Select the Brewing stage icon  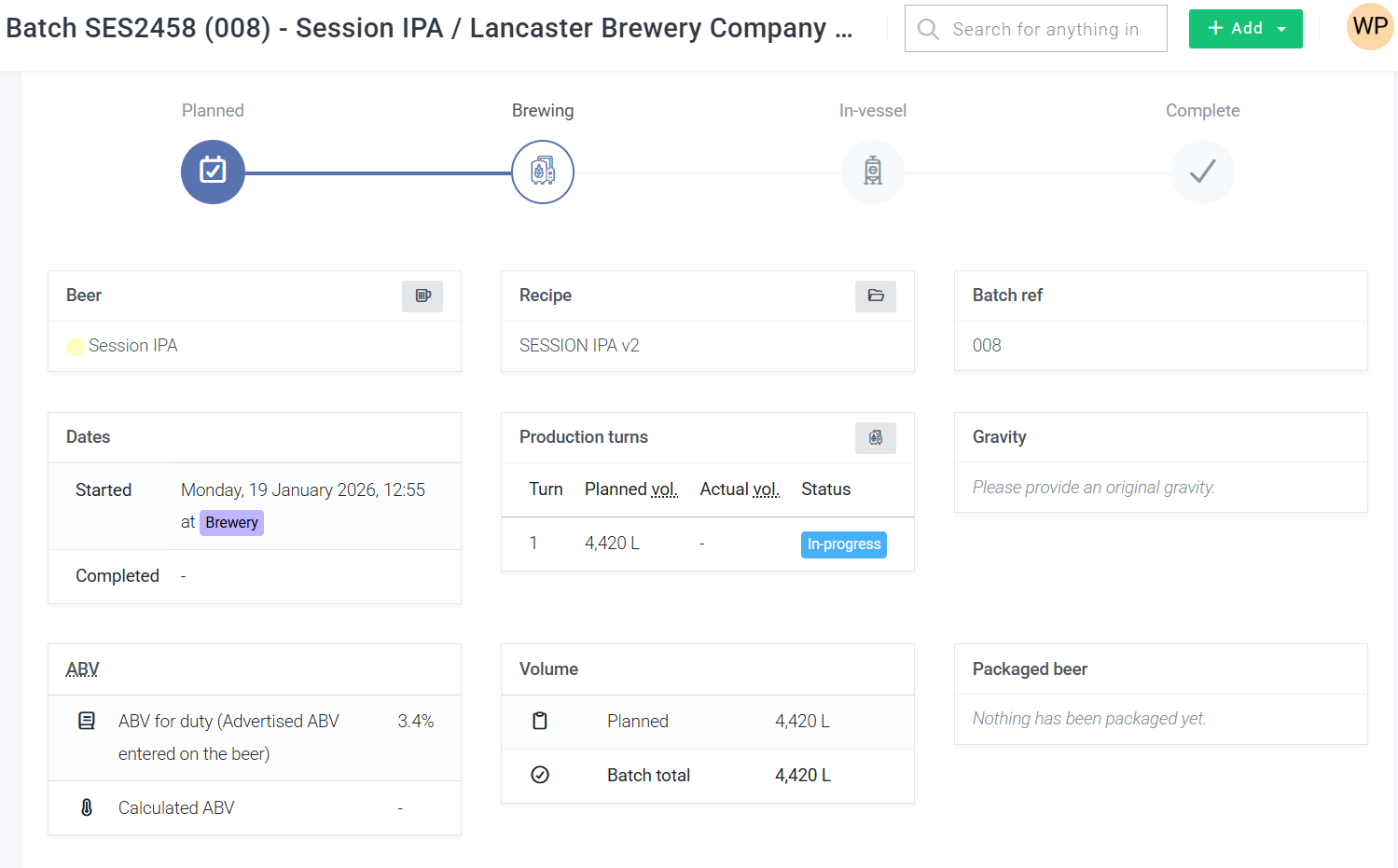pos(543,172)
